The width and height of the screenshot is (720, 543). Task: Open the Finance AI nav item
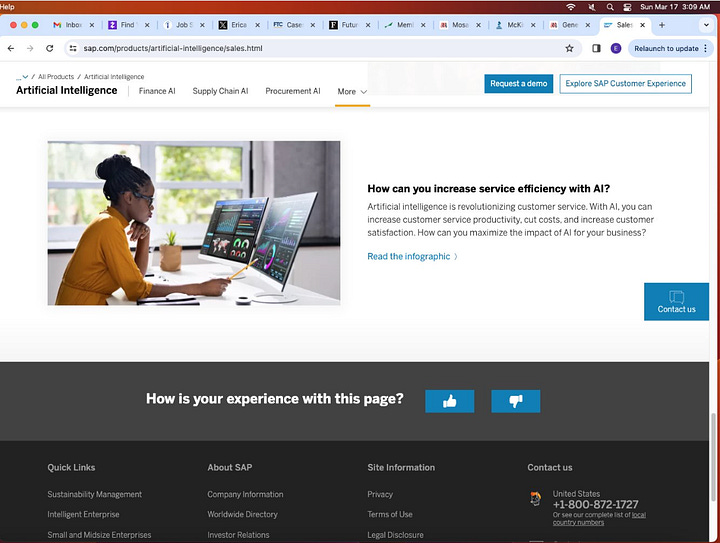157,91
